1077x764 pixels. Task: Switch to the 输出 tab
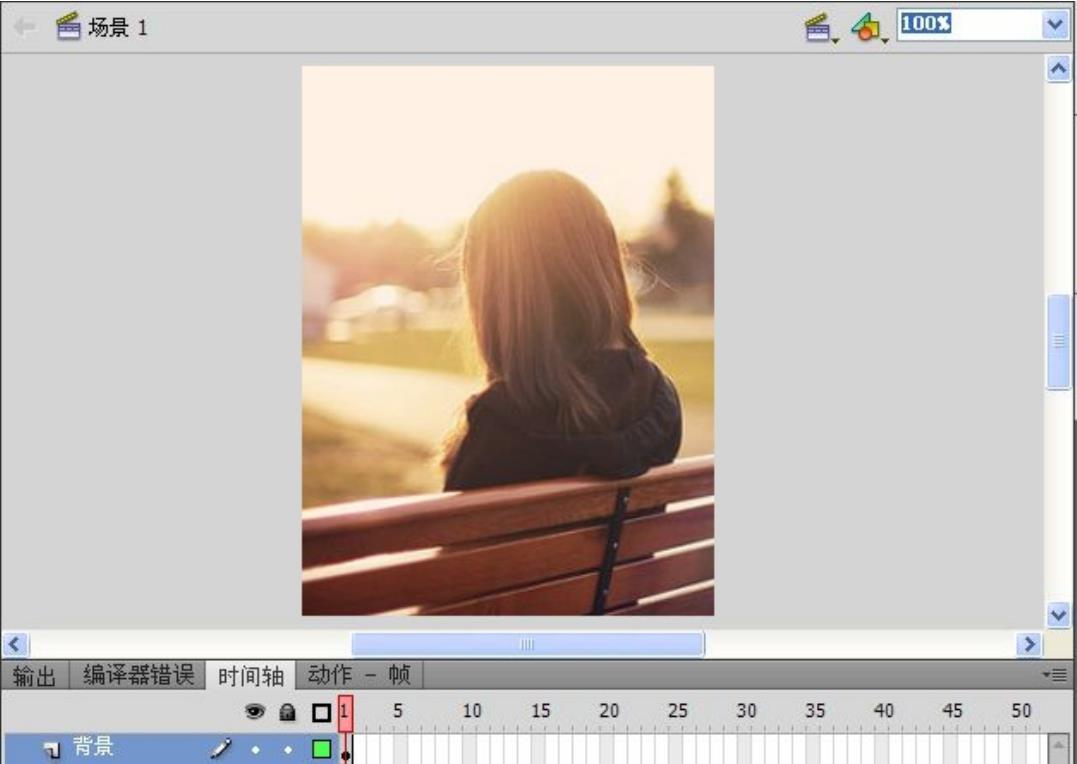34,676
